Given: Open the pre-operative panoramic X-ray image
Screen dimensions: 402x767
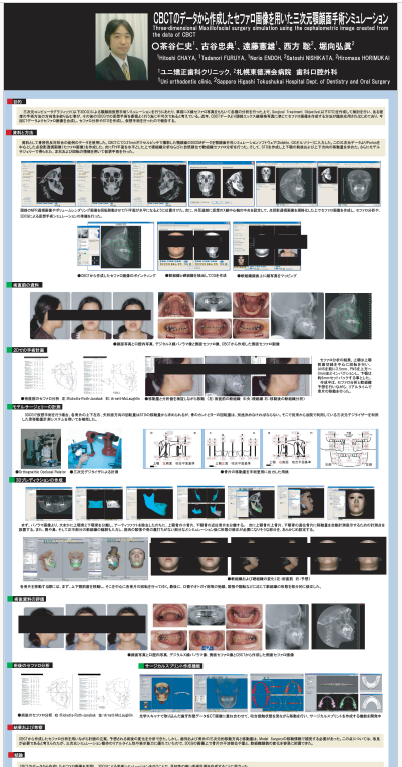Looking at the screenshot, I should coord(213,302).
